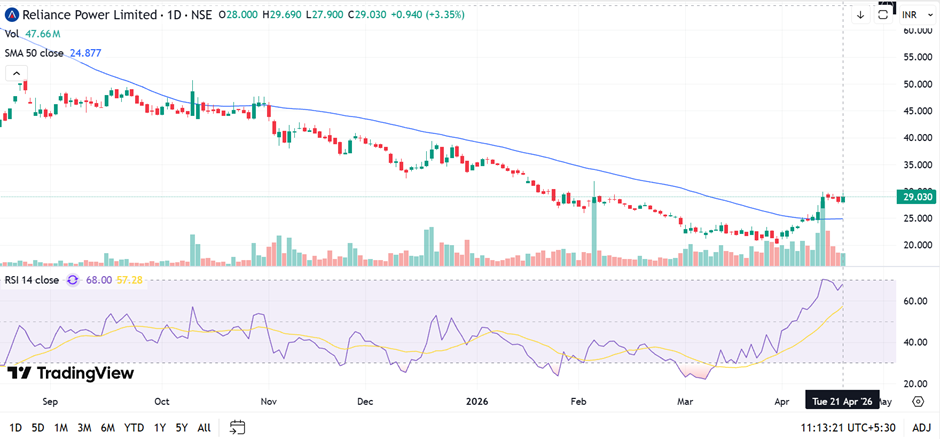Collapse the indicator legend with chevron
The width and height of the screenshot is (940, 439).
(15, 73)
